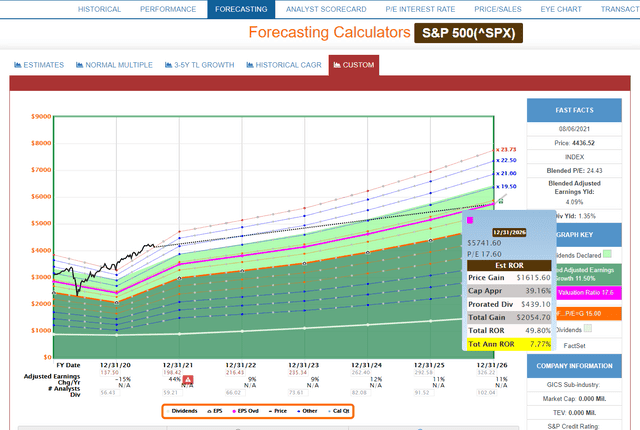Click the Price: 4436.52 fact
Viewport: 640px width, 430px height.
point(574,143)
